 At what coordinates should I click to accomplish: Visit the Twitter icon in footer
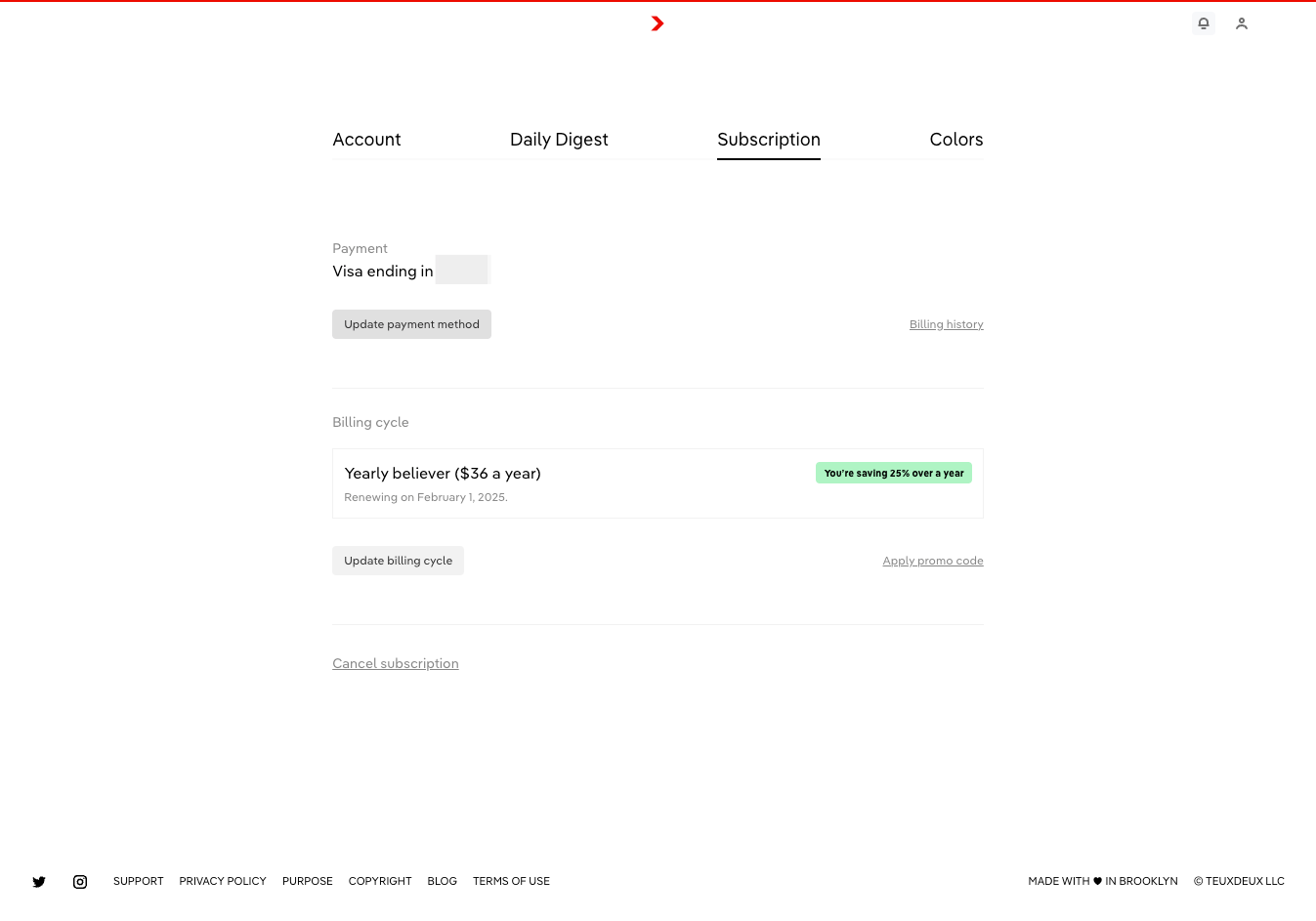pyautogui.click(x=39, y=882)
